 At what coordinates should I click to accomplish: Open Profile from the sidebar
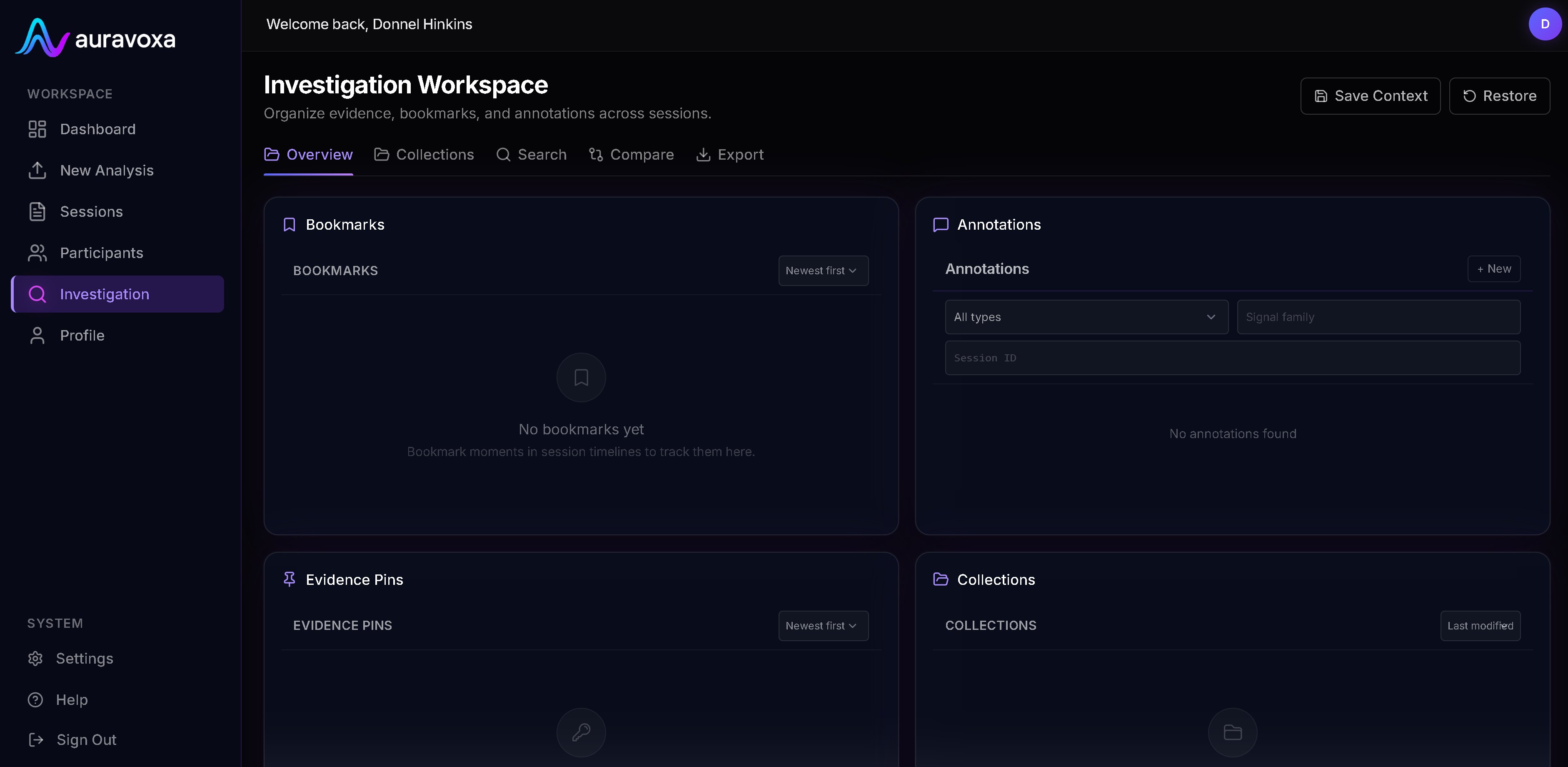pyautogui.click(x=118, y=336)
